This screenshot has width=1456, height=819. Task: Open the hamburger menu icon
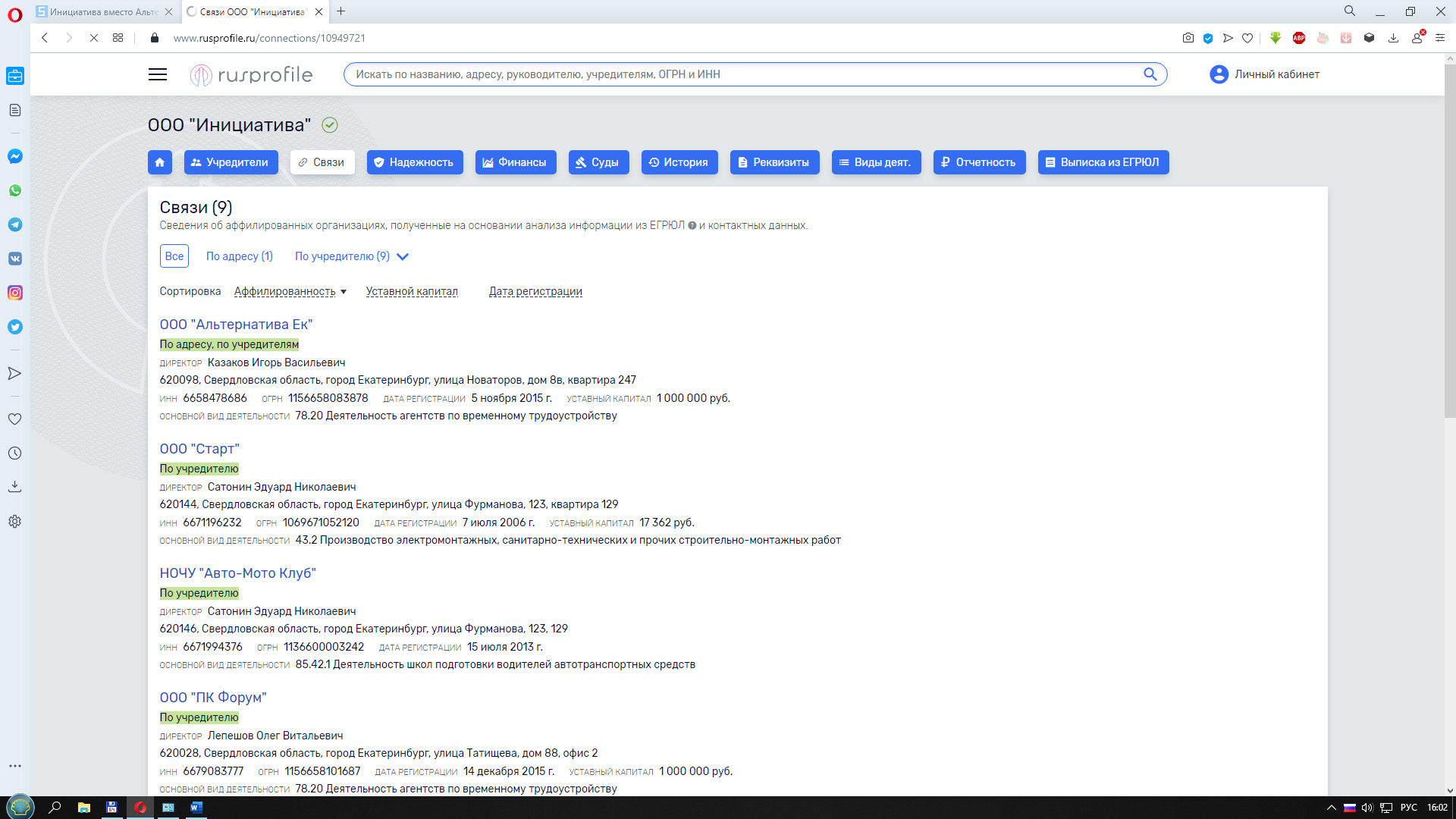point(158,74)
